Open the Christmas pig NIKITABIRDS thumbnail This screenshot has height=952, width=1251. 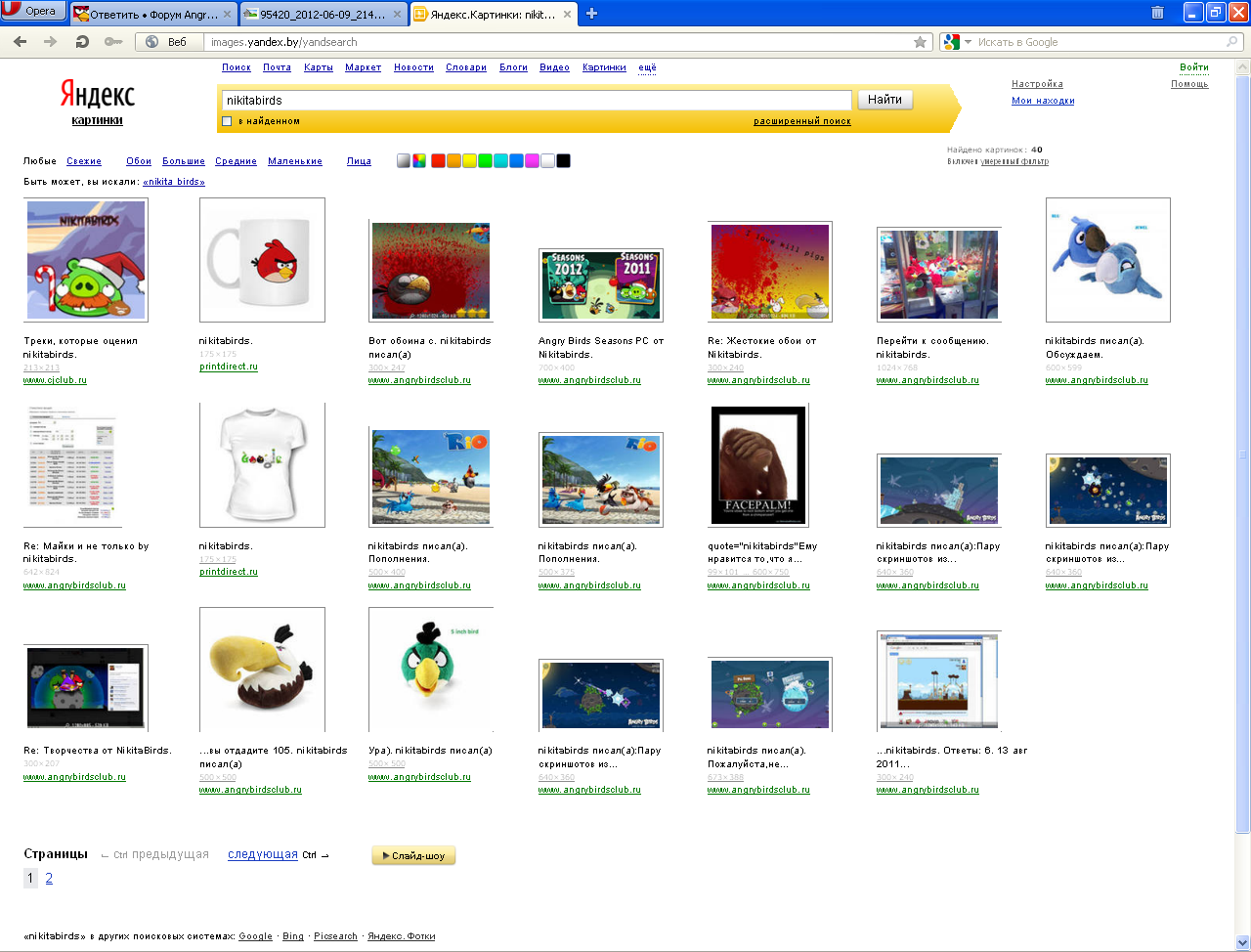coord(86,260)
